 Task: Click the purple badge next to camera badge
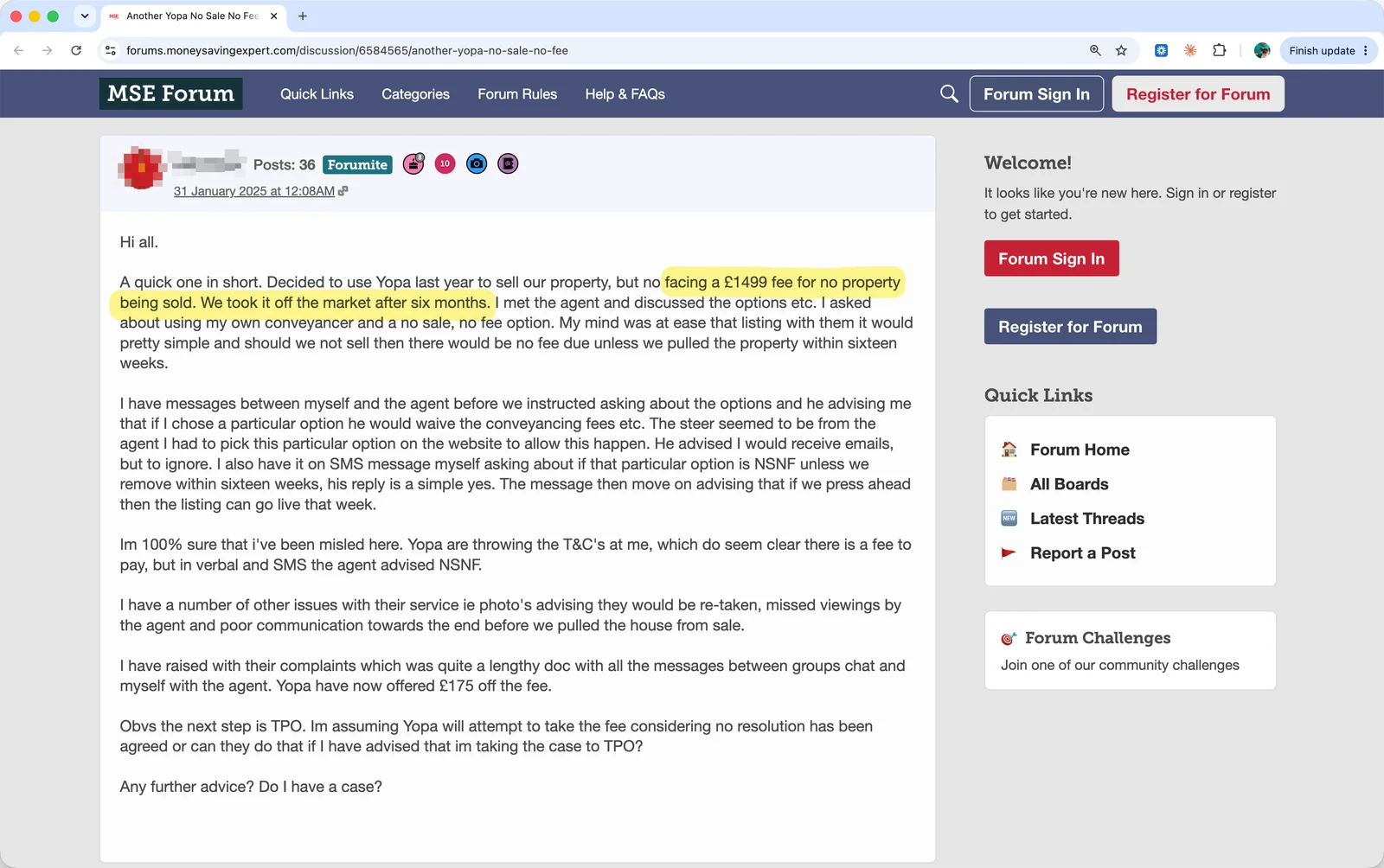click(x=508, y=163)
